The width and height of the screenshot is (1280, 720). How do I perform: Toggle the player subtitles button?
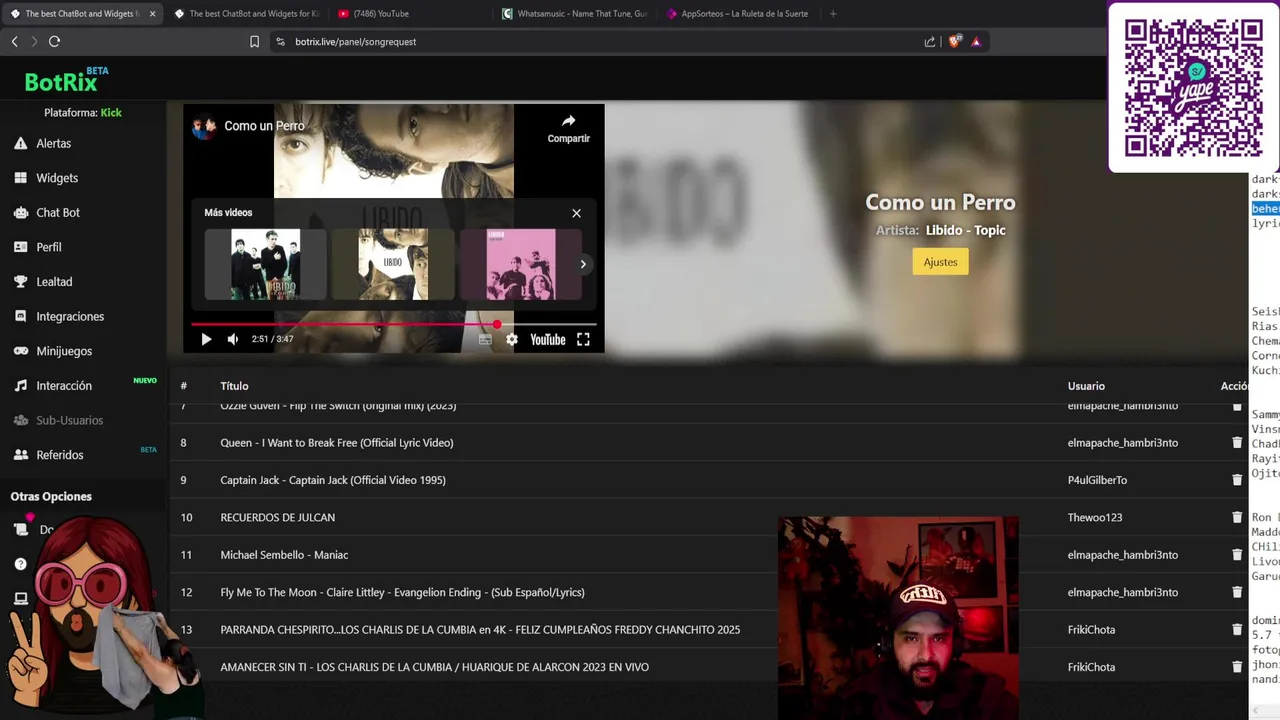pyautogui.click(x=485, y=339)
